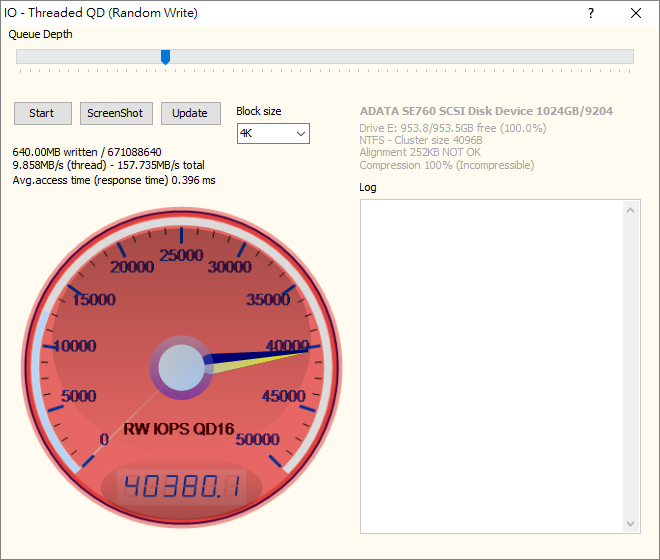This screenshot has height=560, width=660.
Task: Click the 'Drive E: 953.8/953.5GB free' line
Action: [x=452, y=128]
